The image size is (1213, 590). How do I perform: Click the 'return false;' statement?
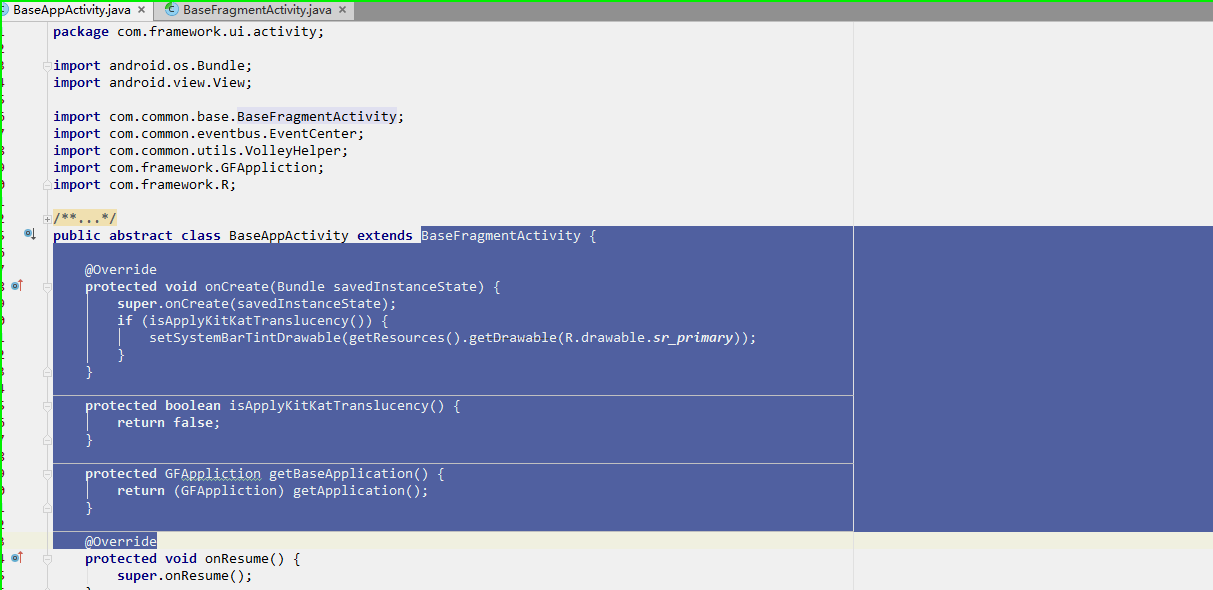[x=169, y=422]
